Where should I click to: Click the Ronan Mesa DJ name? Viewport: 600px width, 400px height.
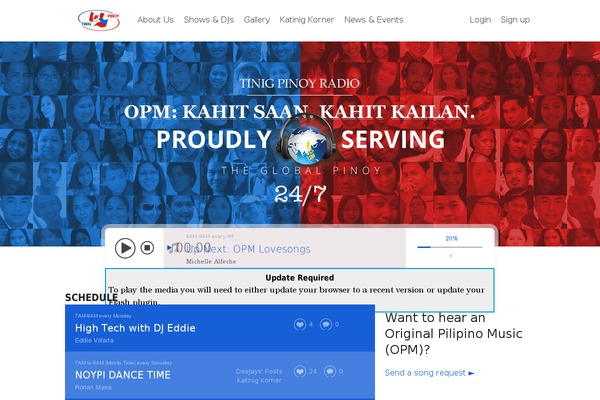coord(93,387)
